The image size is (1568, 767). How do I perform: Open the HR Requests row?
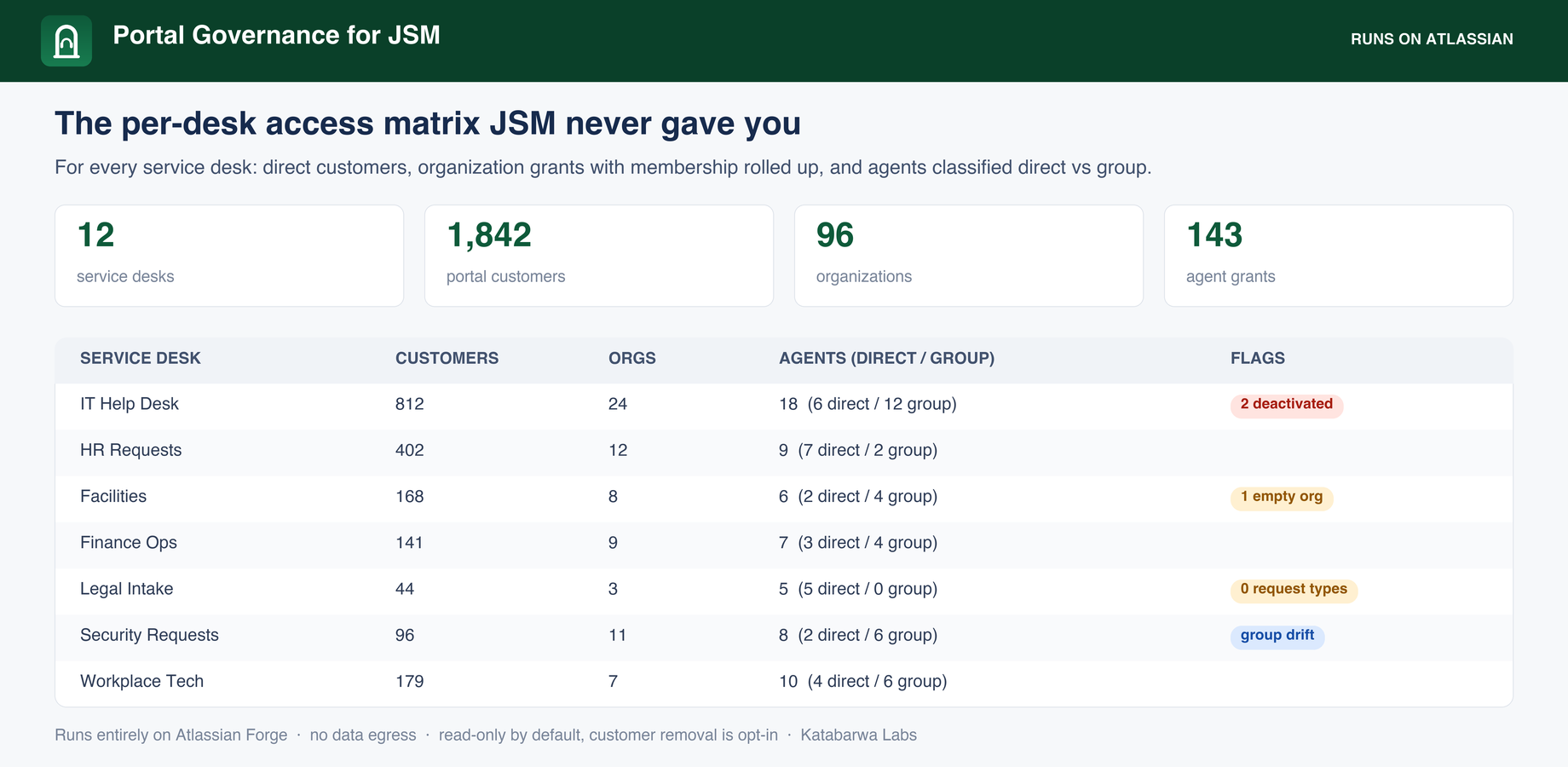click(784, 451)
